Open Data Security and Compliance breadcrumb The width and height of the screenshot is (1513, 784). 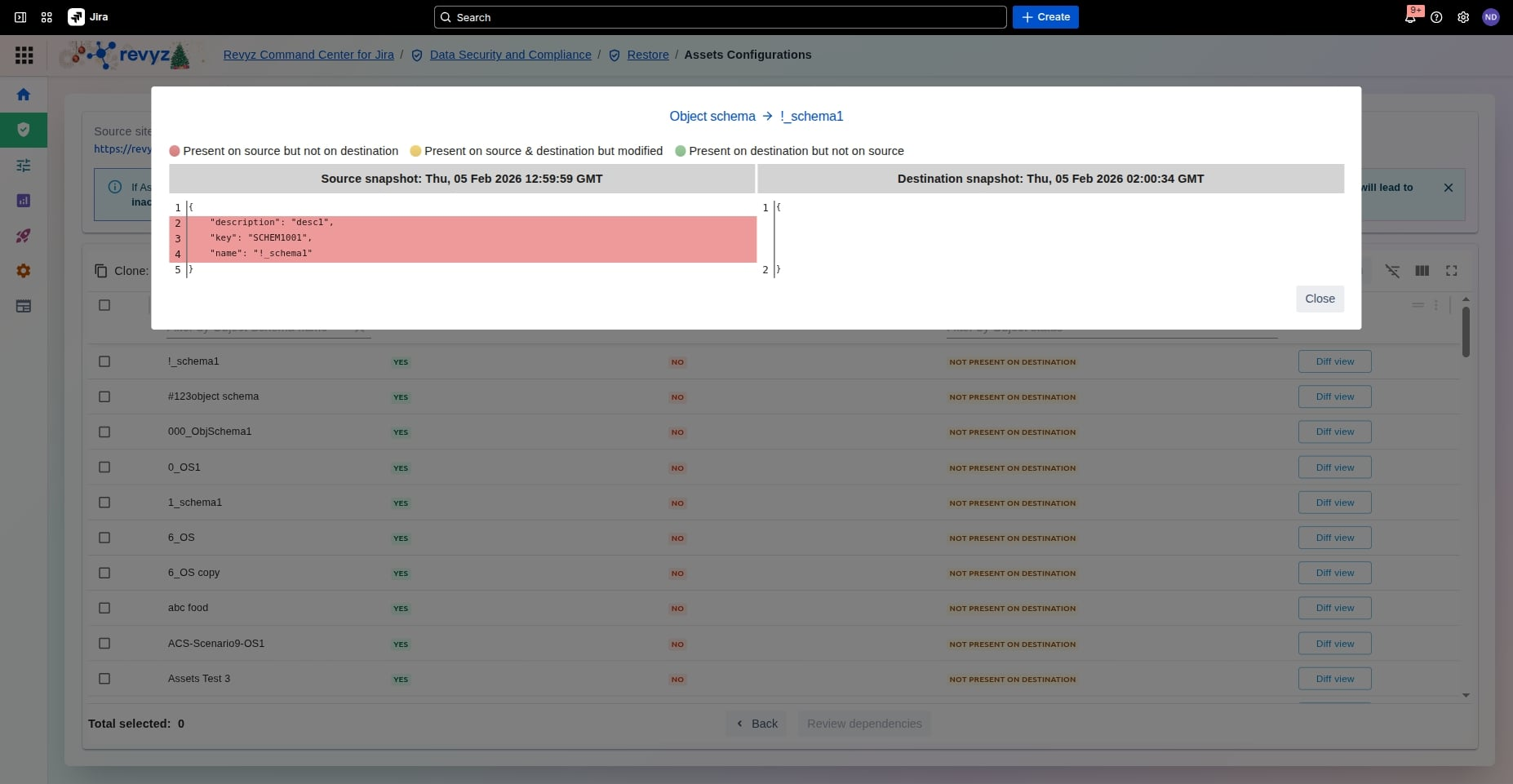click(x=510, y=55)
